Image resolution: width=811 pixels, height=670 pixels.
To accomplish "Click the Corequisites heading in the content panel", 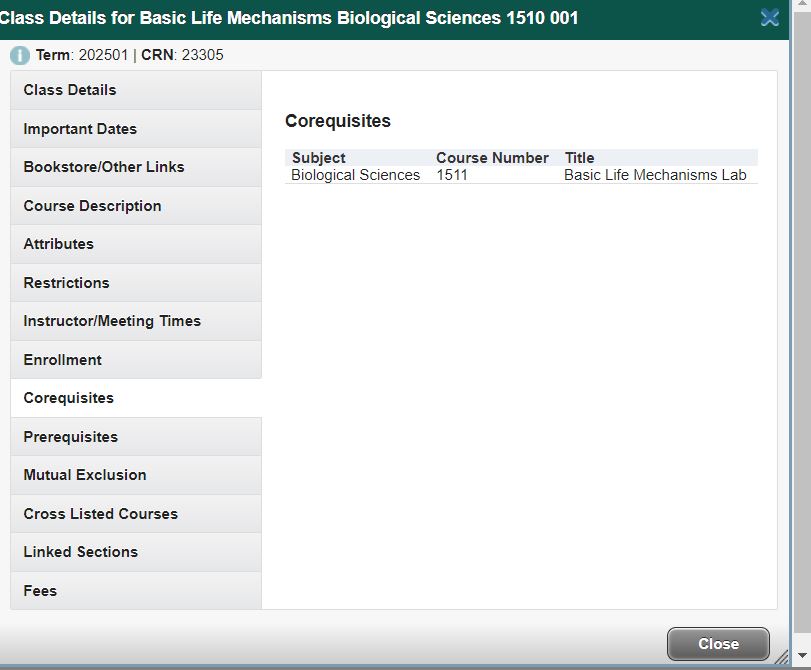I will point(338,121).
